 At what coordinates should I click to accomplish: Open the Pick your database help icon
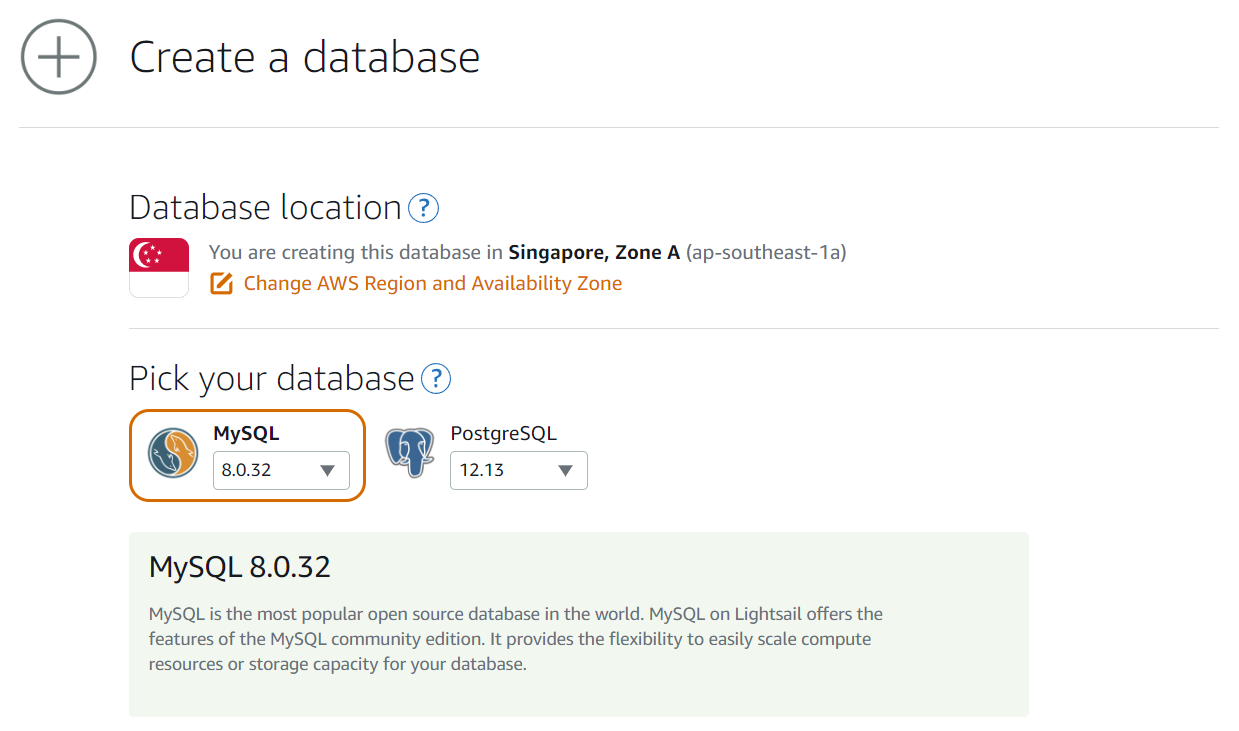[x=436, y=379]
